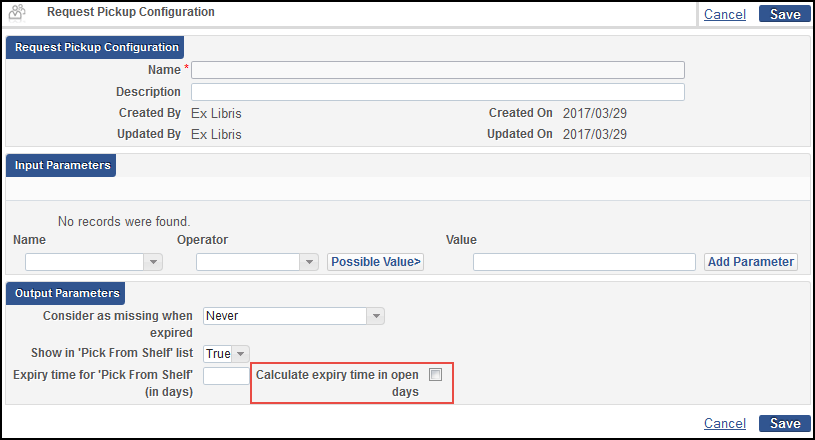The height and width of the screenshot is (440, 815).
Task: Click the bottom Save button
Action: click(785, 423)
